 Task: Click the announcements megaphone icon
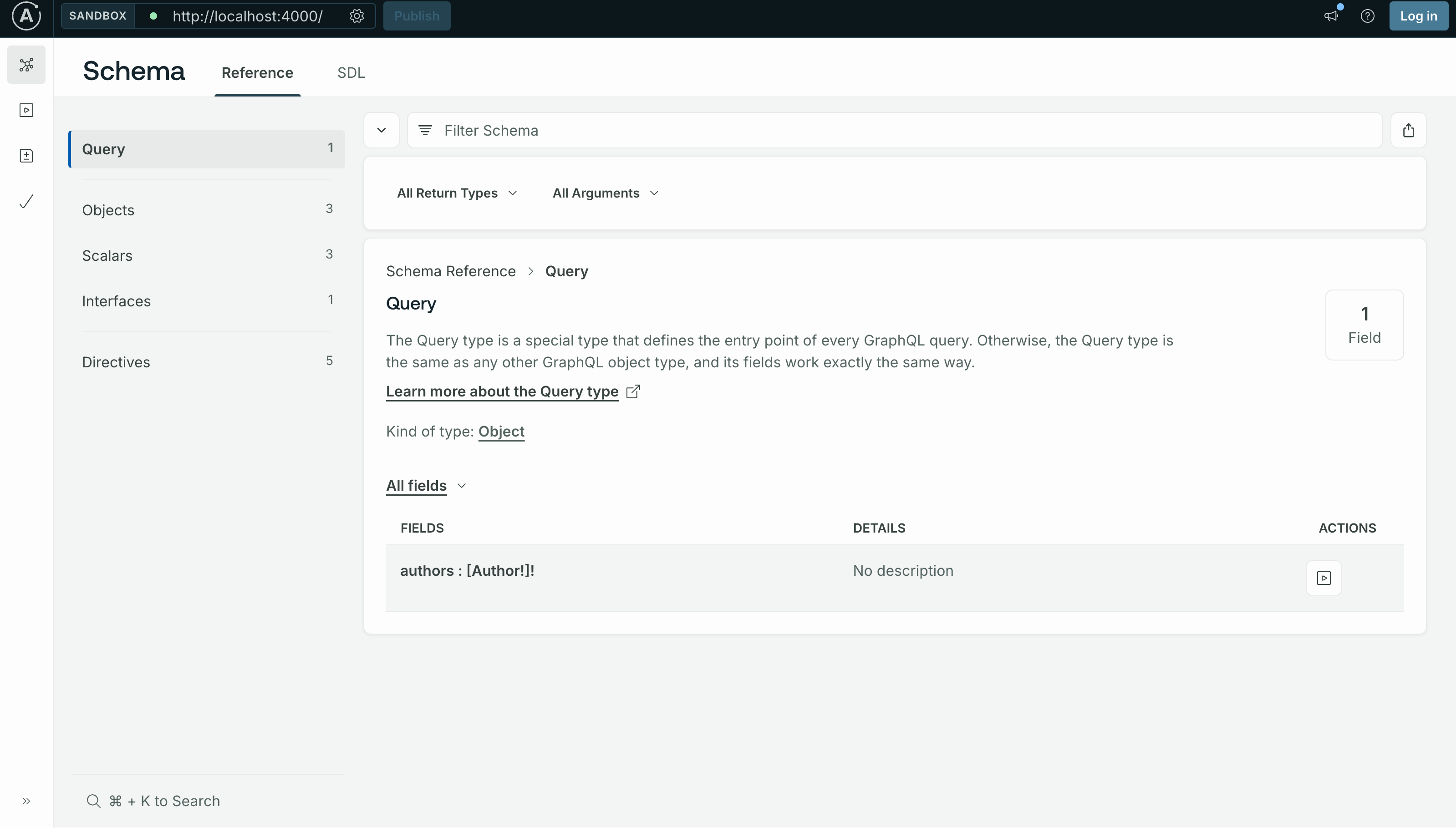(1331, 16)
